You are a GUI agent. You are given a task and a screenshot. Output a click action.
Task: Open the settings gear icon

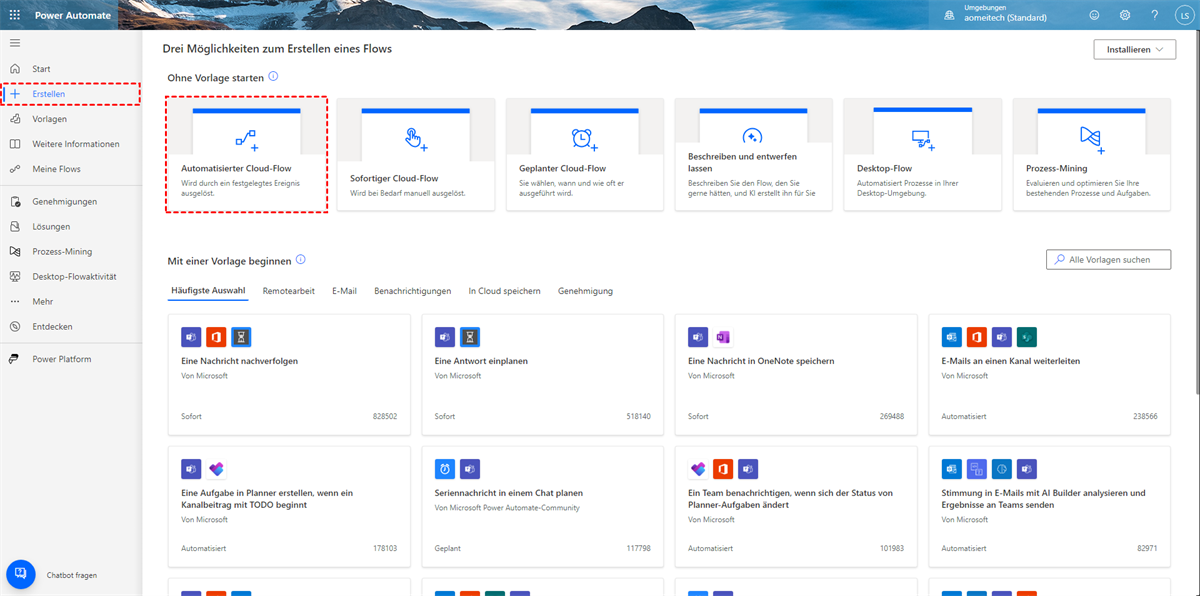coord(1125,16)
